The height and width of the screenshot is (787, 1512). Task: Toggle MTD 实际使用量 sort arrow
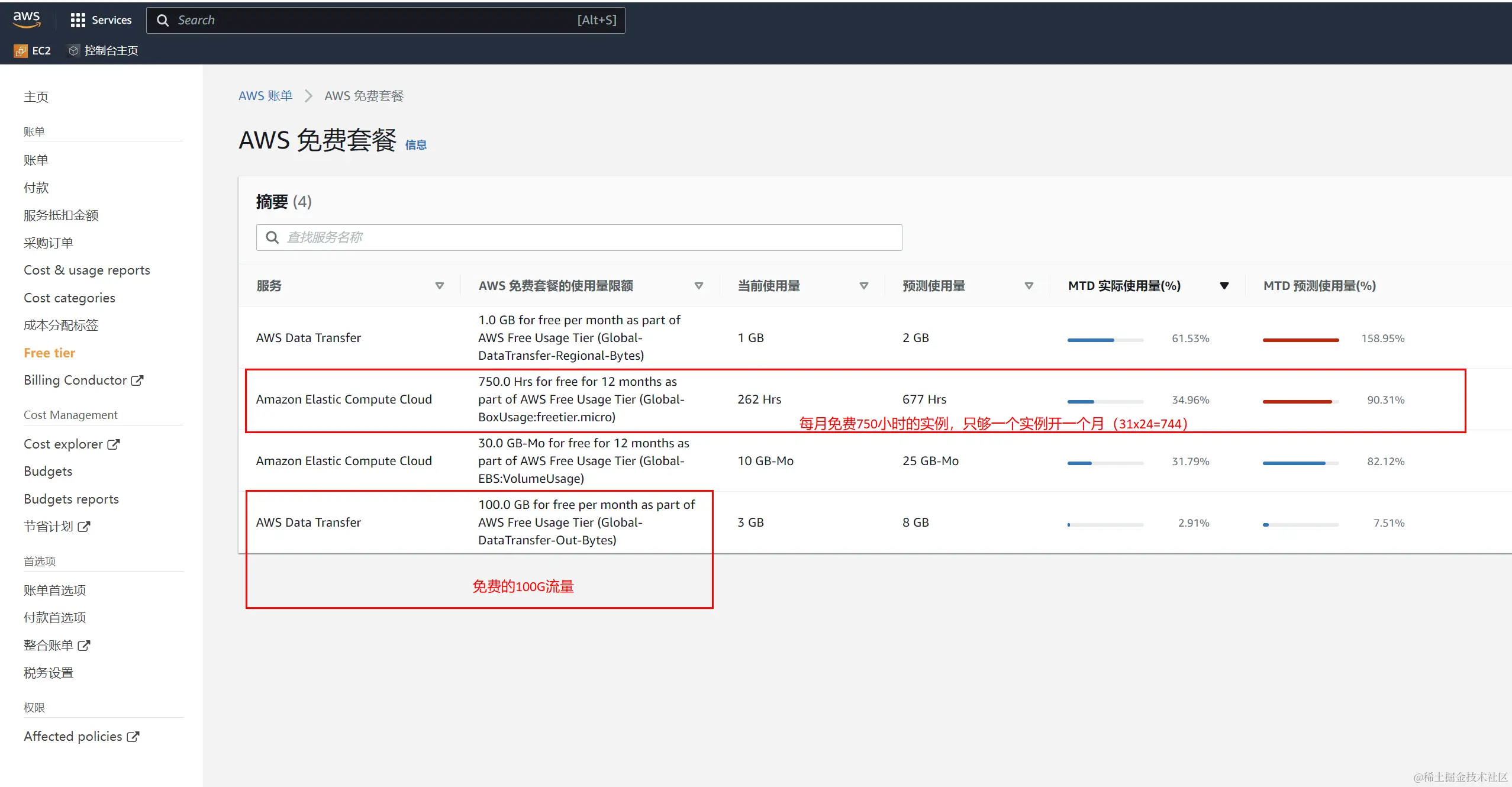1224,286
